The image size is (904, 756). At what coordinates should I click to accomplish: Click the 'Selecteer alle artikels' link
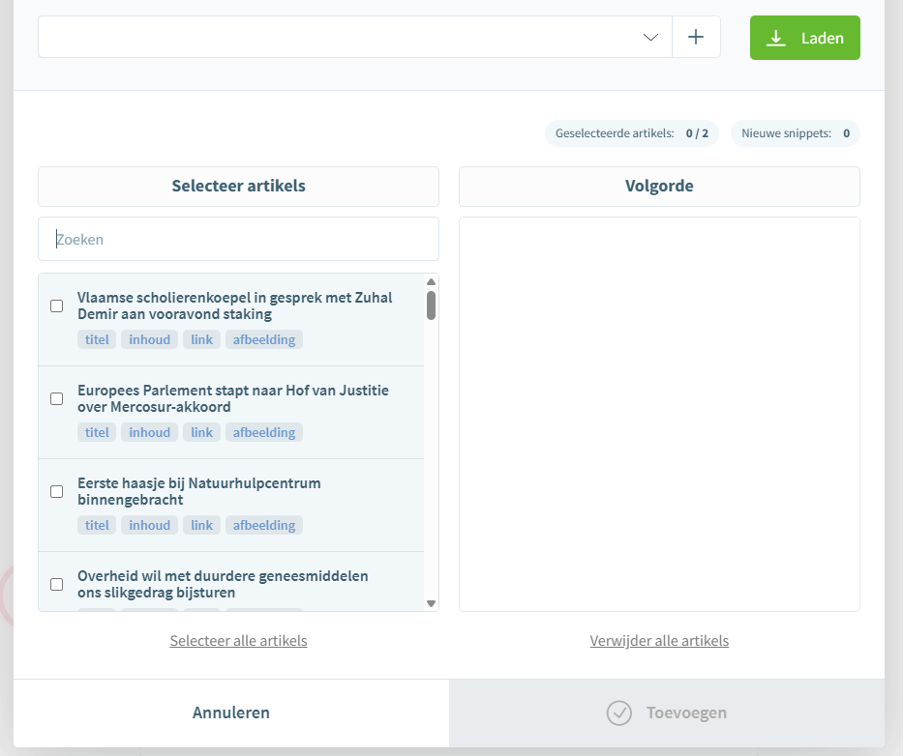point(238,640)
